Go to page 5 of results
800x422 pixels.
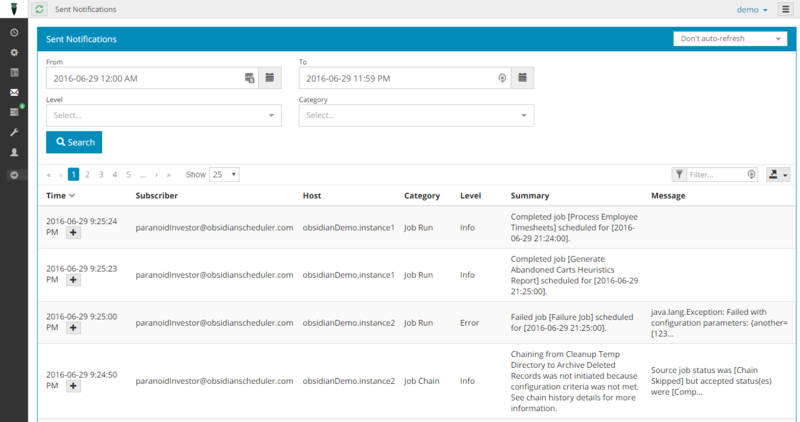point(129,175)
